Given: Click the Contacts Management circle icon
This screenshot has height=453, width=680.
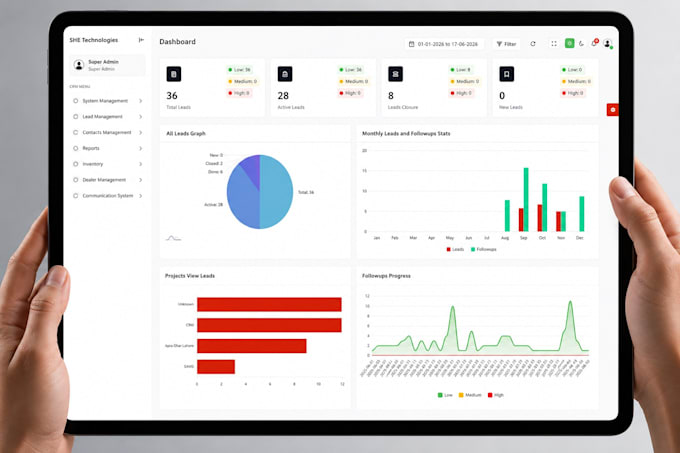Looking at the screenshot, I should point(75,132).
